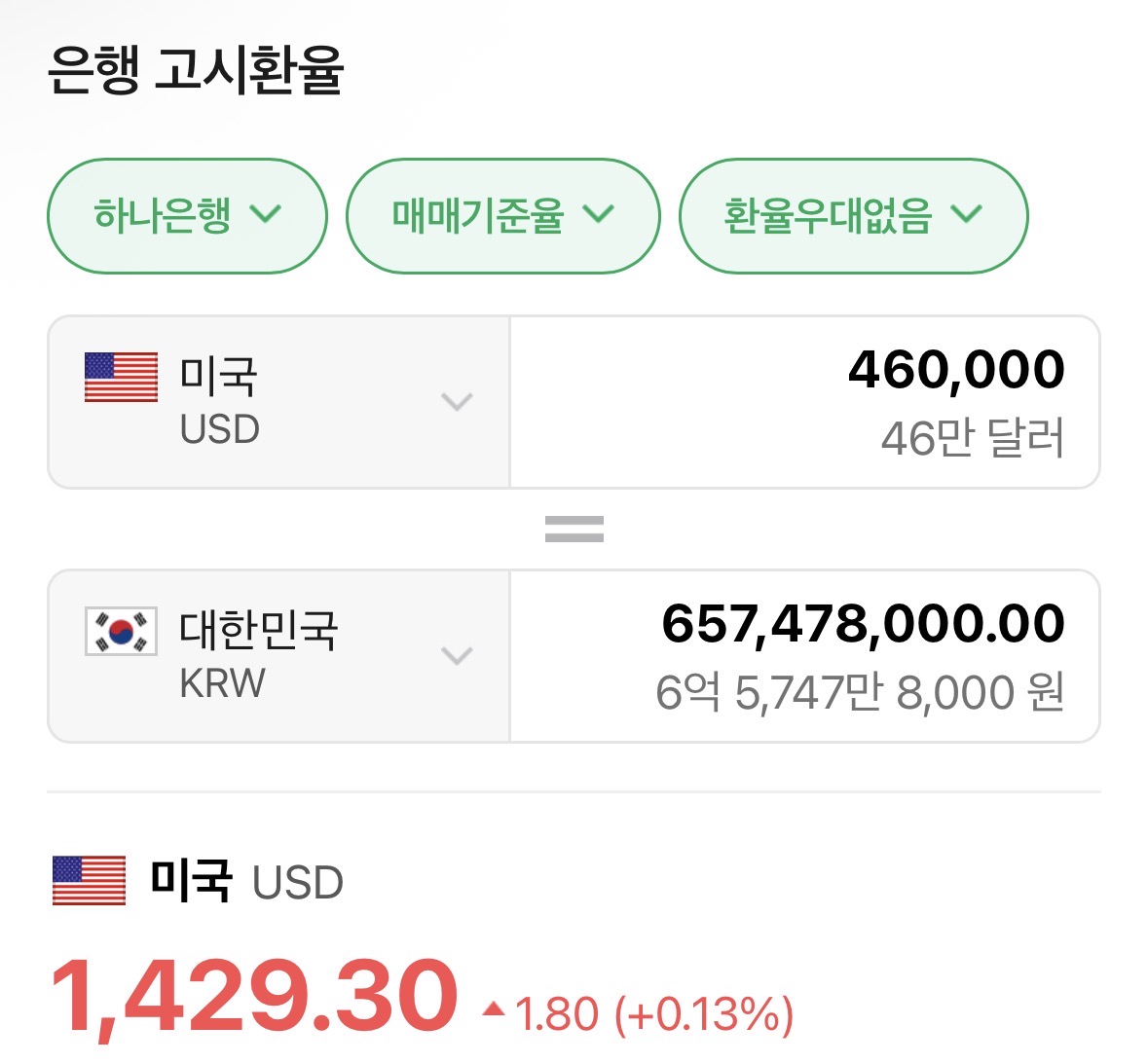The height and width of the screenshot is (1063, 1148).
Task: Click the 1.80 (+0.13%) change text
Action: [x=654, y=1014]
